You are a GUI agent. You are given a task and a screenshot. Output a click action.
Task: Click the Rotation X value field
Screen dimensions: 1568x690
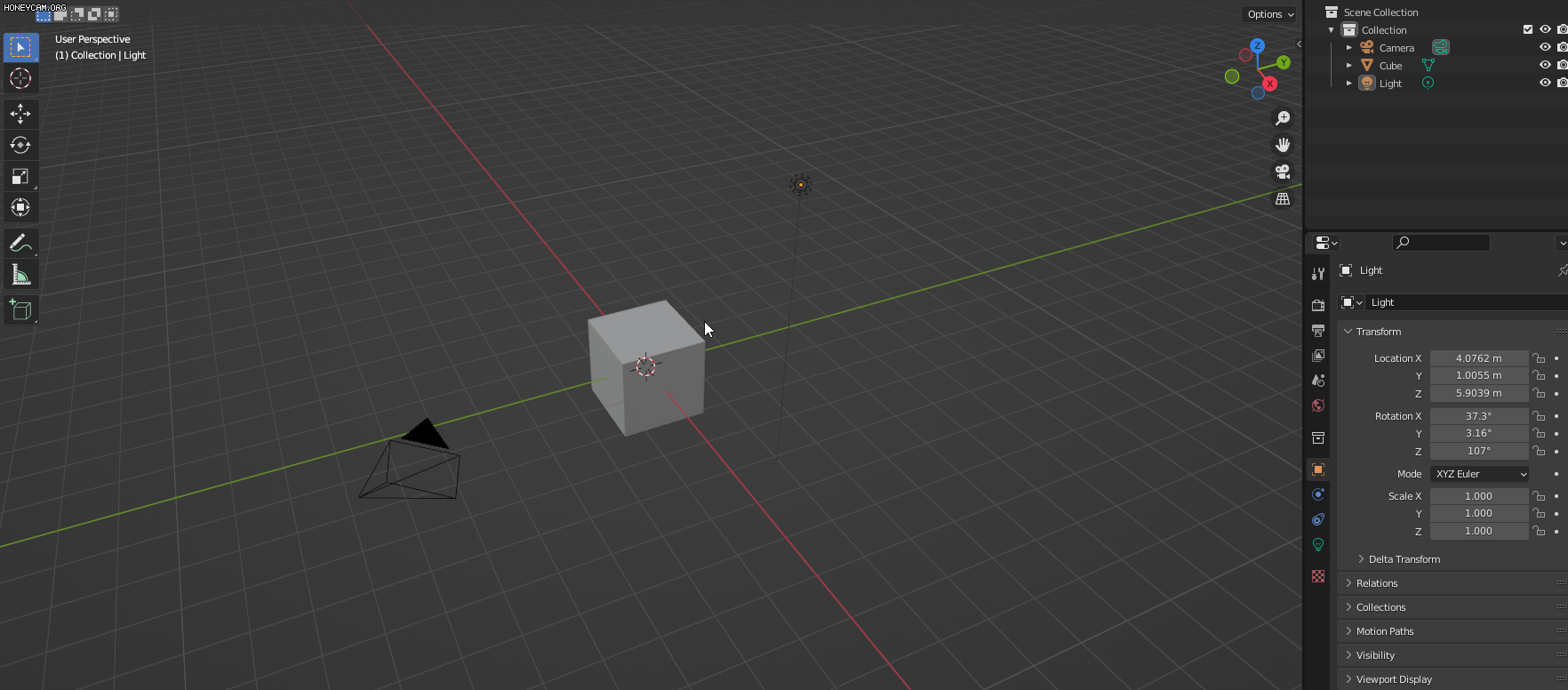coord(1479,416)
